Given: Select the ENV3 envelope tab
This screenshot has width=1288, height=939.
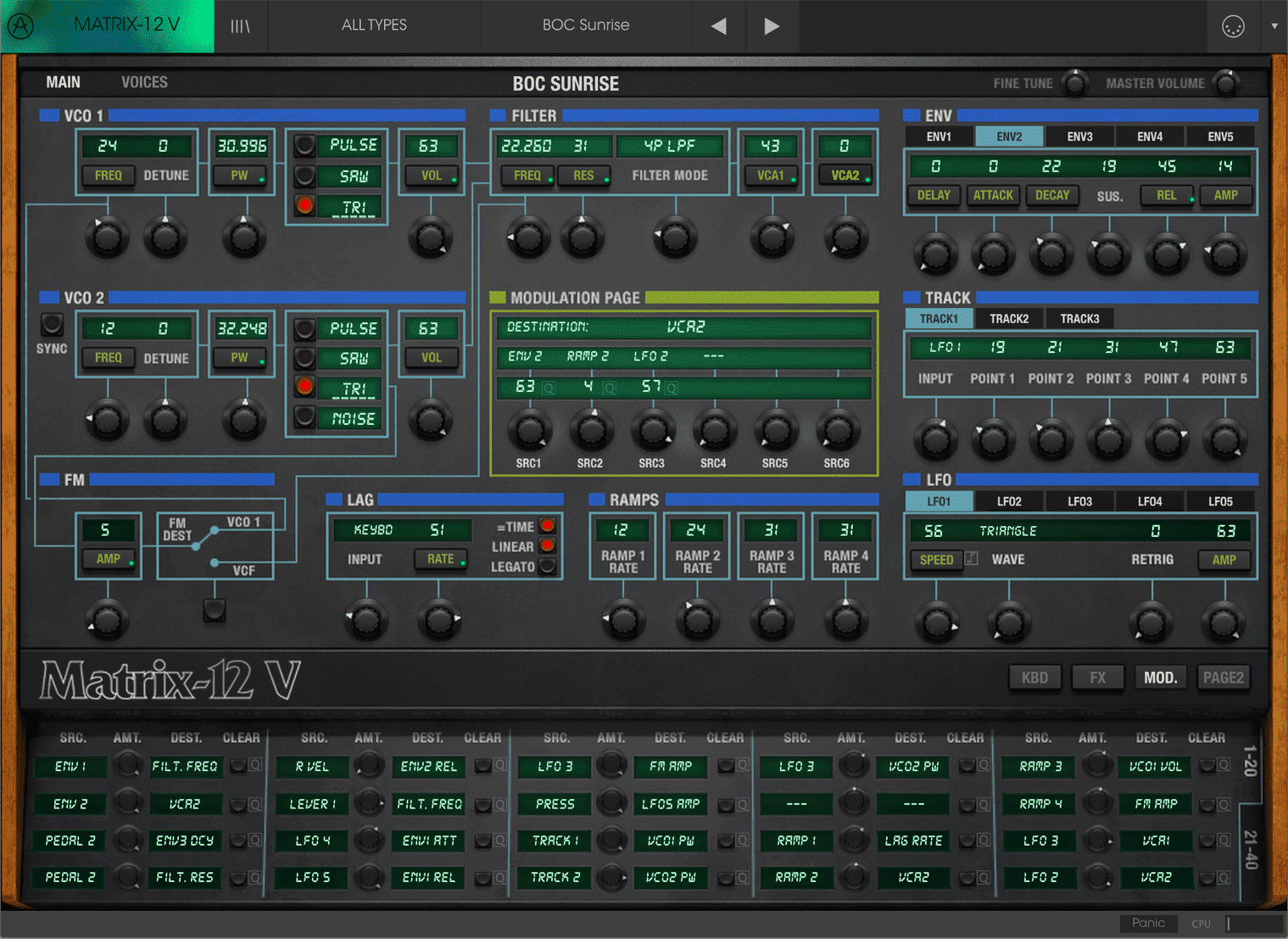Looking at the screenshot, I should pos(1079,137).
